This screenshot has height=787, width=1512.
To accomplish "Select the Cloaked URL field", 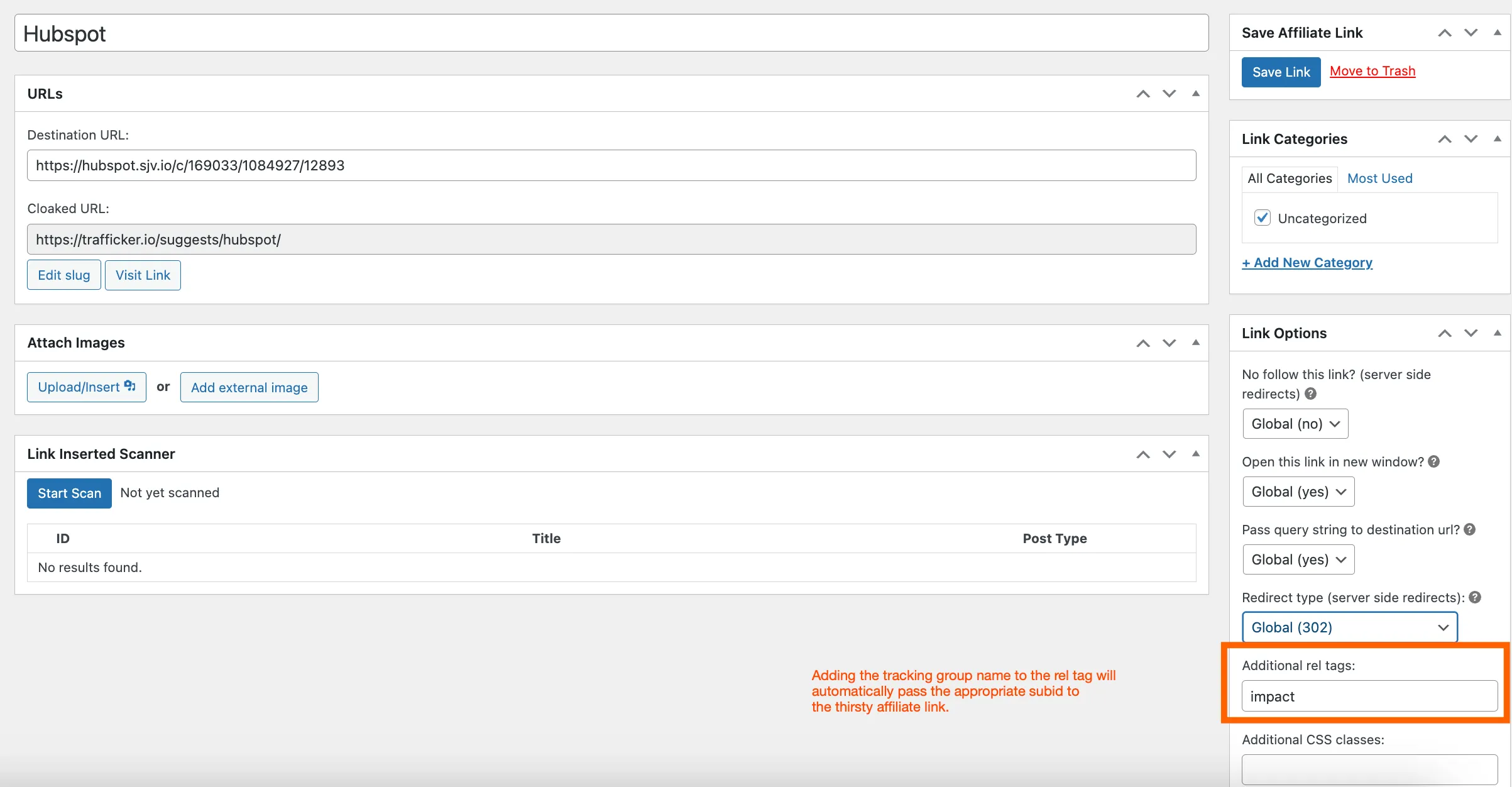I will [611, 239].
